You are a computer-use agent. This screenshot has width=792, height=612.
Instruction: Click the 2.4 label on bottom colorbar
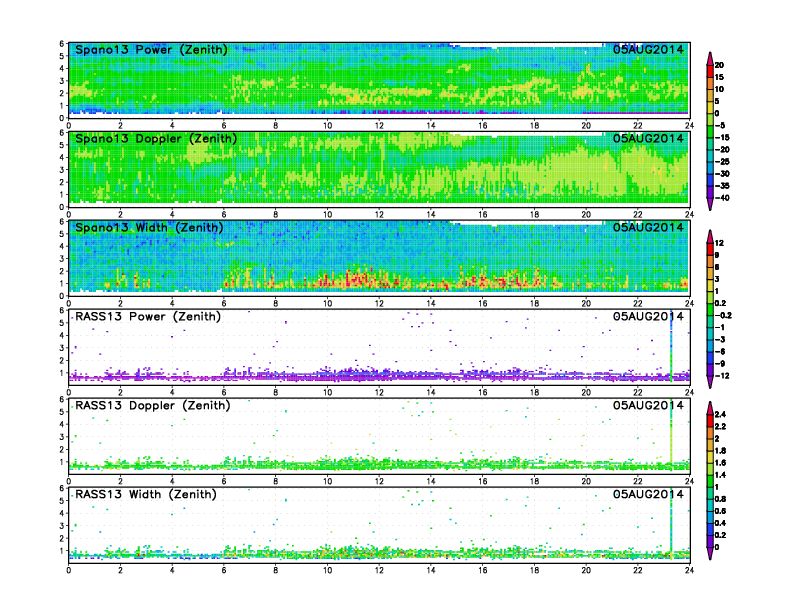pyautogui.click(x=720, y=414)
